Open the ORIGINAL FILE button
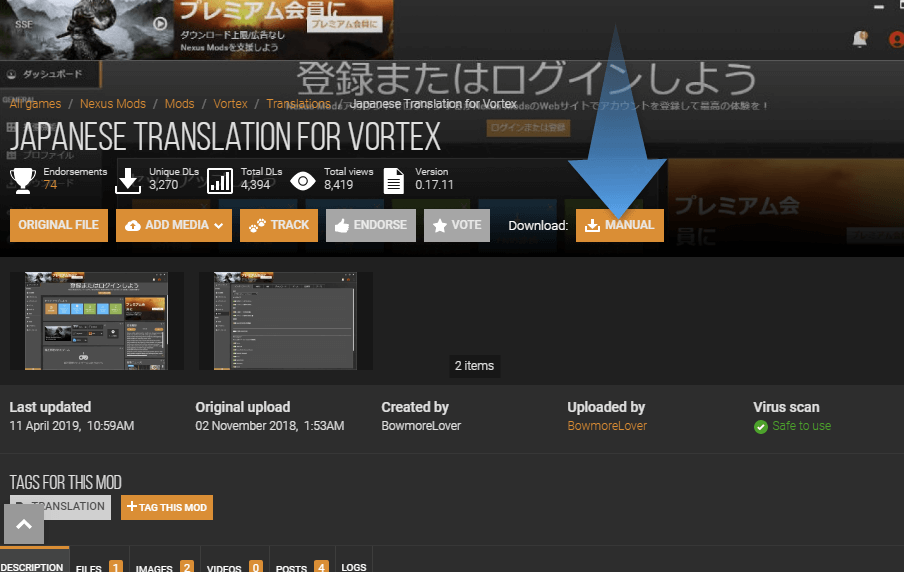Viewport: 904px width, 572px height. coord(59,225)
